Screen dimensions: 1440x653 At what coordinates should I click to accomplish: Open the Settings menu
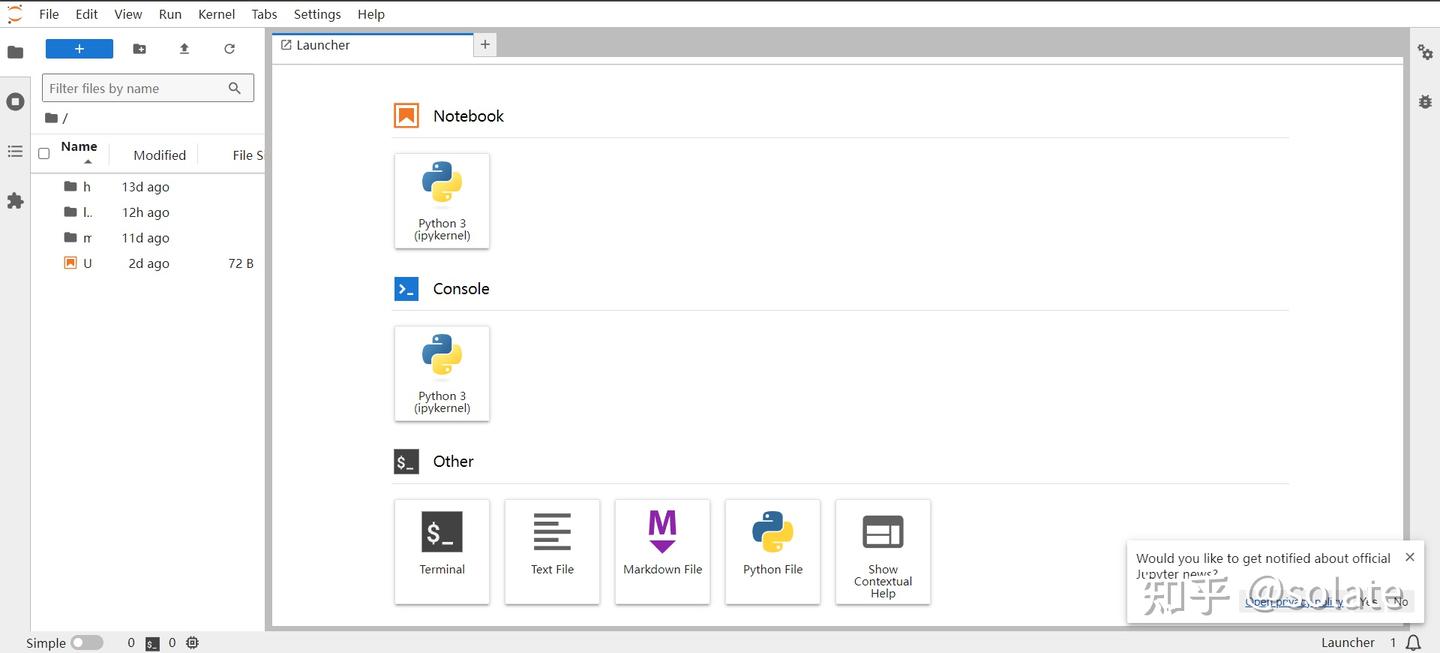tap(317, 14)
